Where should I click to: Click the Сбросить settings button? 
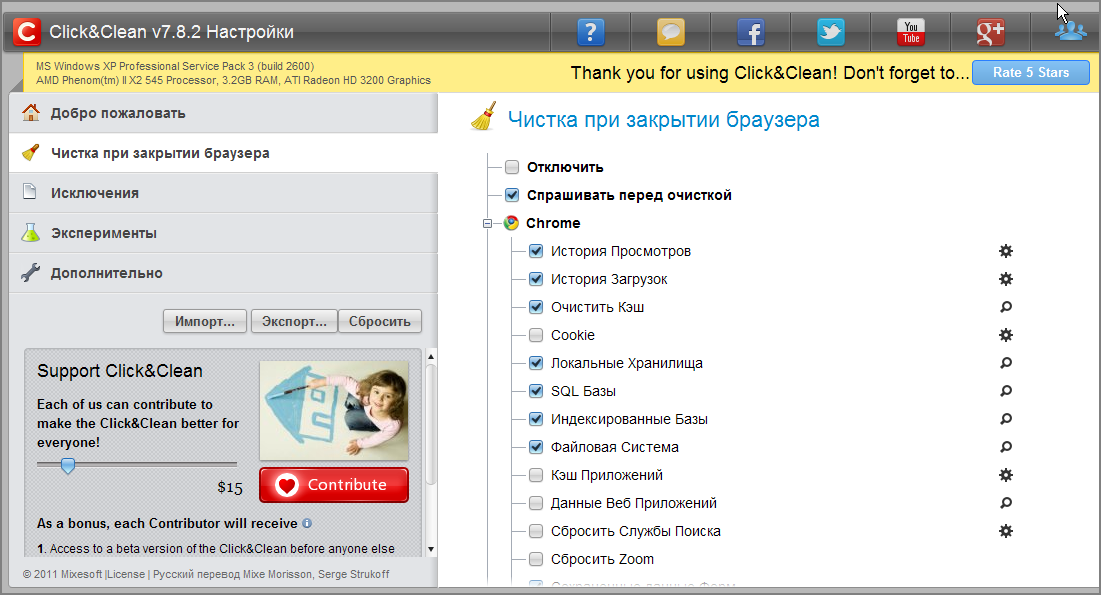(x=380, y=321)
